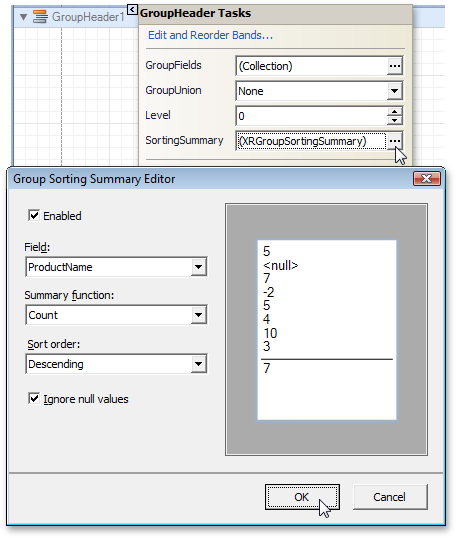Viewport: 456px width, 538px height.
Task: Click the GroupHeader1 band icon
Action: (x=40, y=17)
